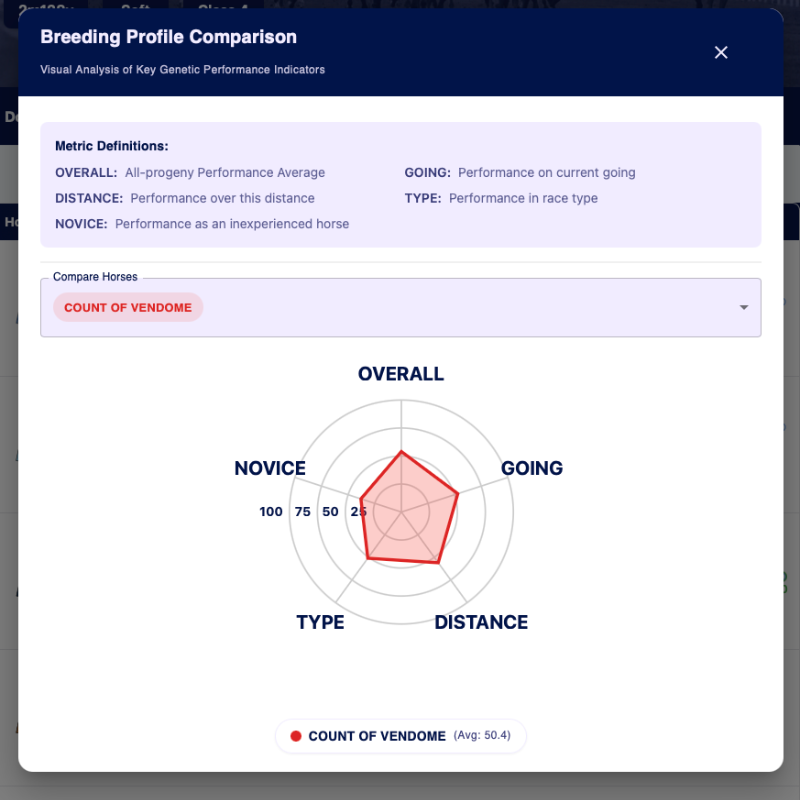Click the OVERALL axis label on the radar chart
This screenshot has width=800, height=800.
(400, 373)
